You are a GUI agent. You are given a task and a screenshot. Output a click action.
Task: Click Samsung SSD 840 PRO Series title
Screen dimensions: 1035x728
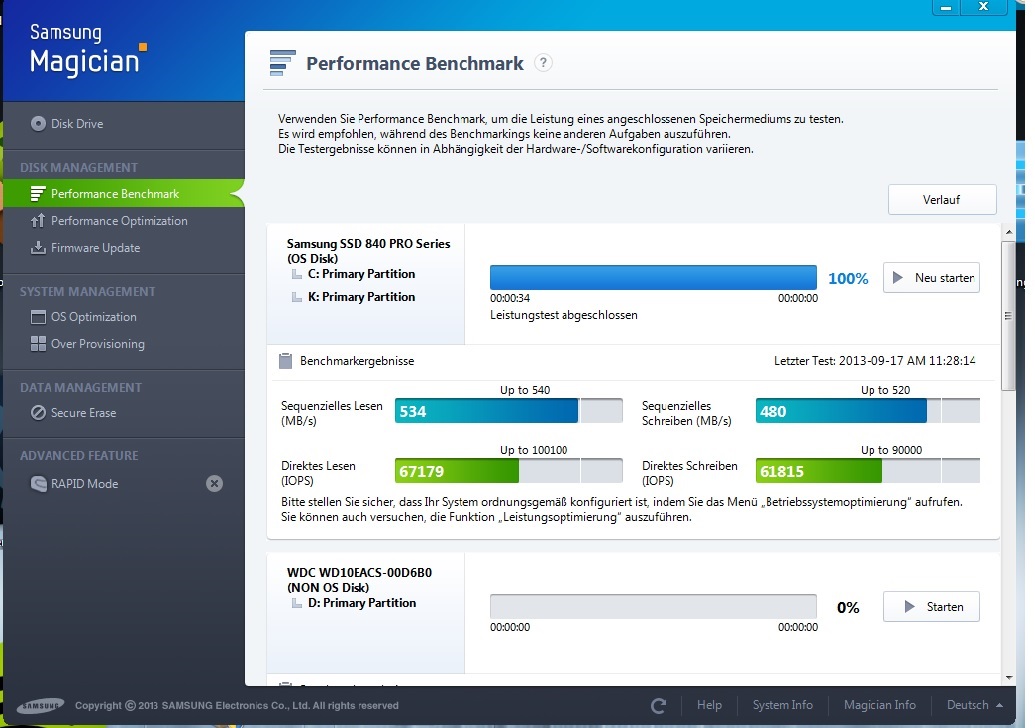point(368,244)
